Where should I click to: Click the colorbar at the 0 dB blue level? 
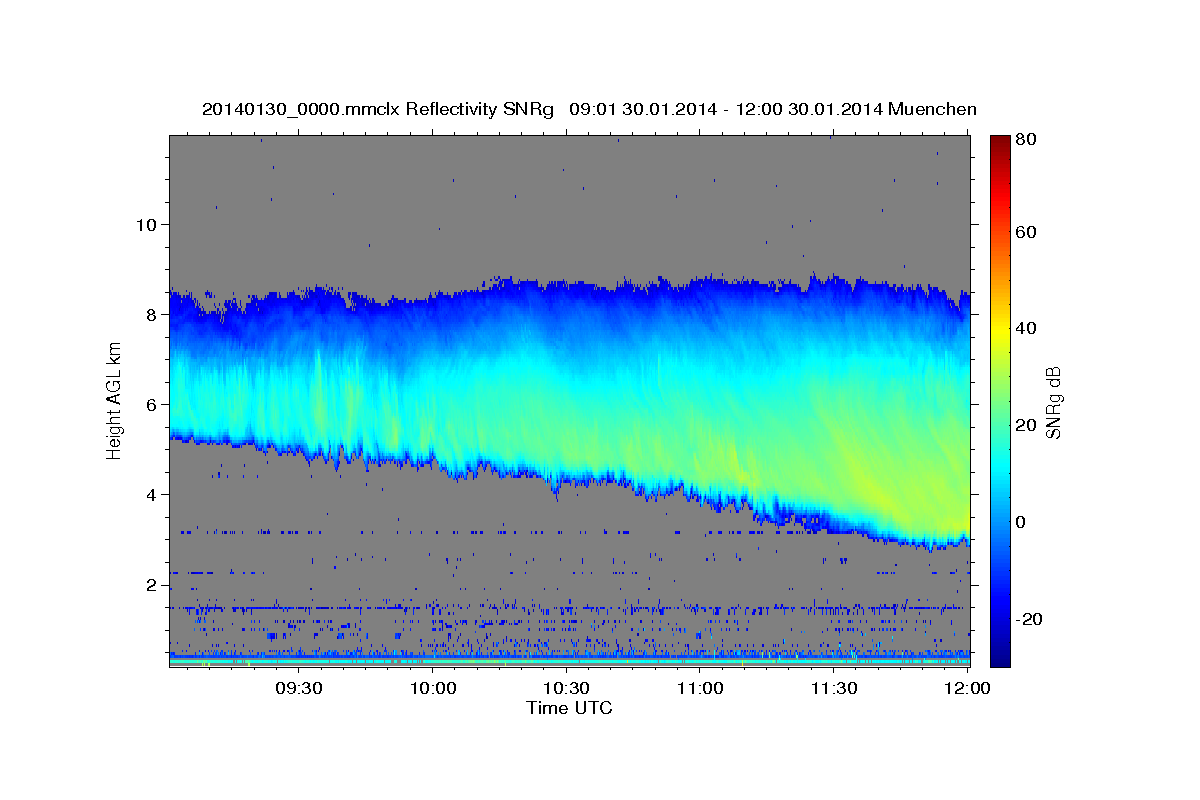pos(999,522)
